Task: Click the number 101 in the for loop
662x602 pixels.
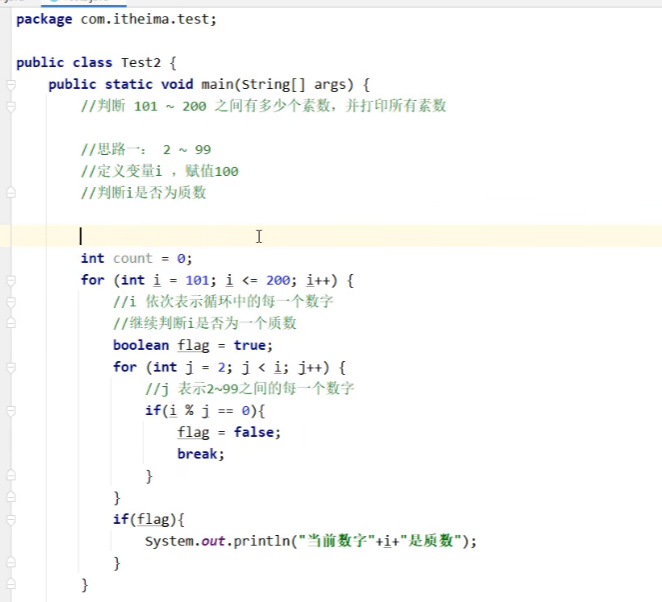Action: tap(197, 280)
